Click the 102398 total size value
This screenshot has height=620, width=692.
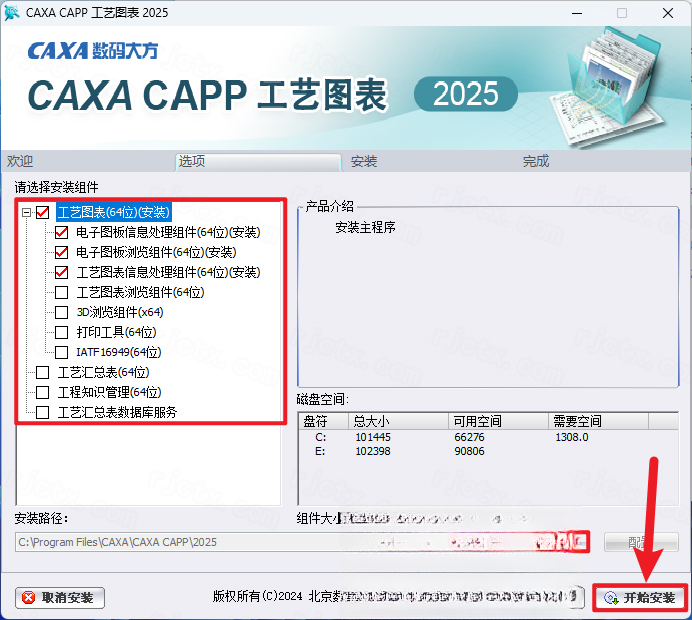click(x=373, y=451)
